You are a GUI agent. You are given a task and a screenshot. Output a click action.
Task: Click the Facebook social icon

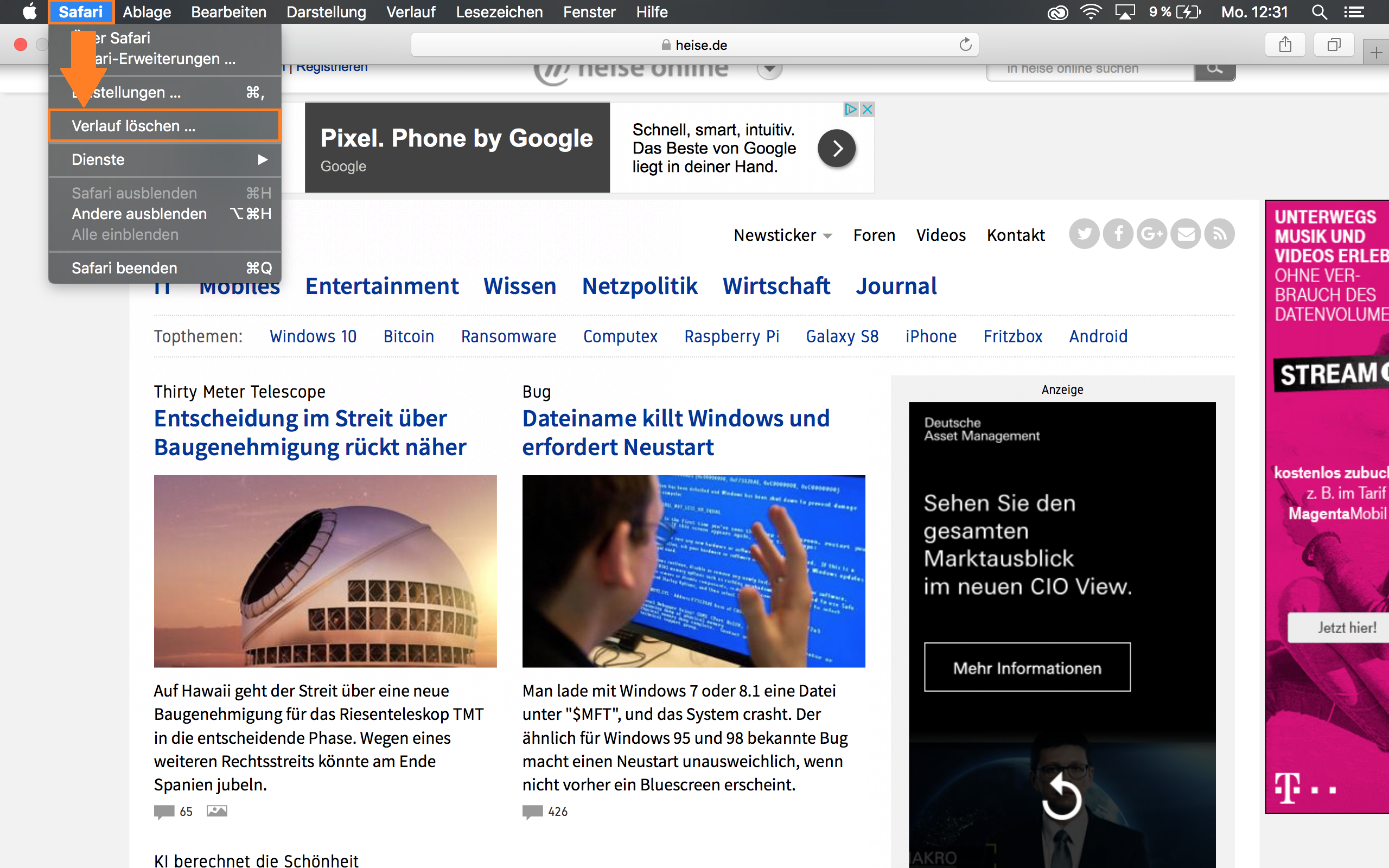(1118, 234)
